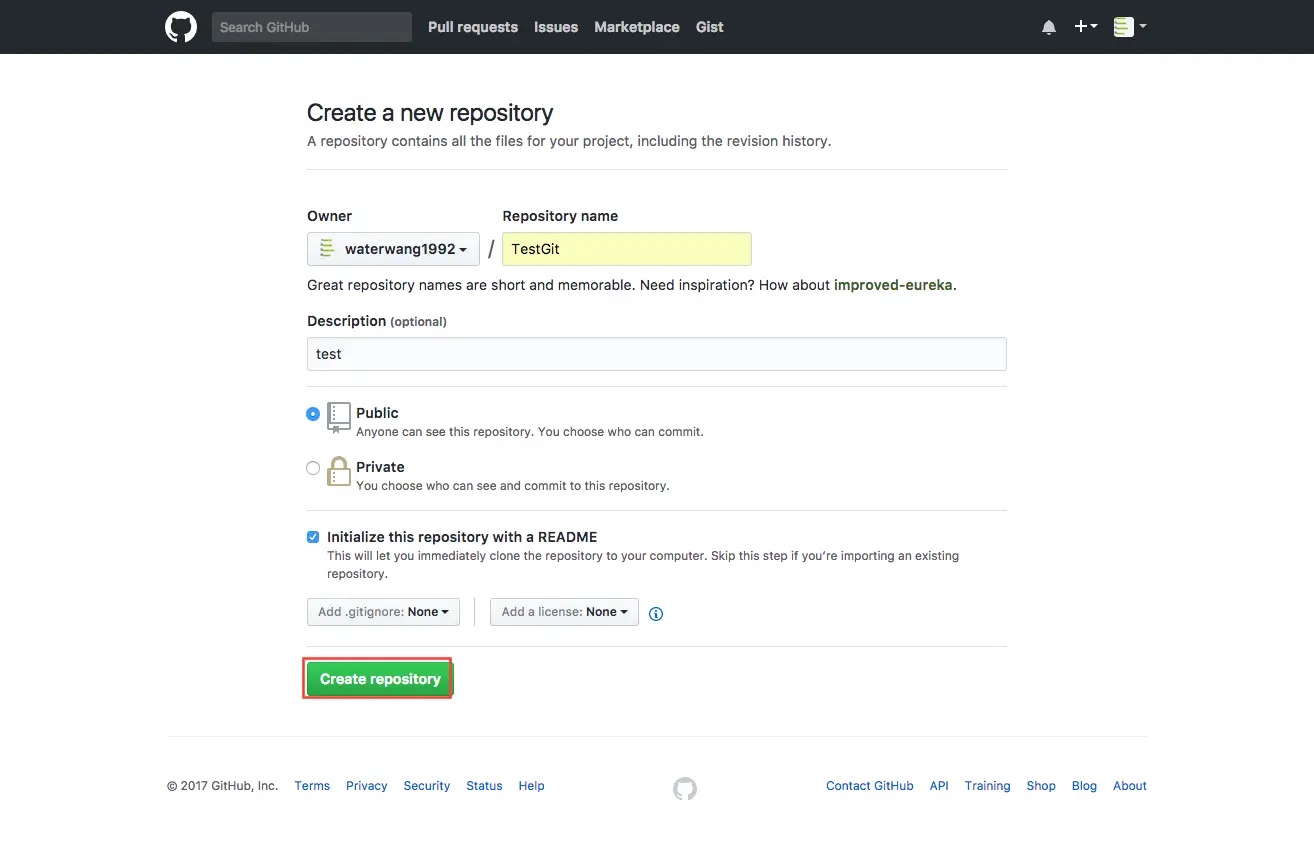The image size is (1314, 843).
Task: Click Contact GitHub in the footer
Action: tap(870, 786)
